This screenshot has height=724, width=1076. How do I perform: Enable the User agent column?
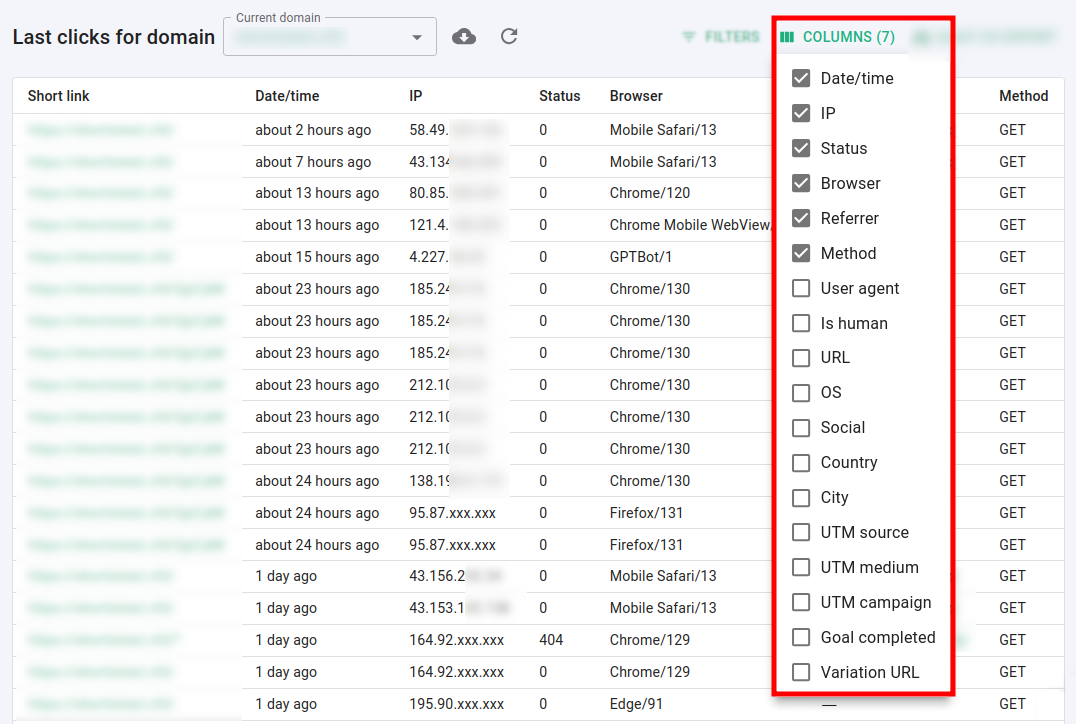[x=801, y=288]
